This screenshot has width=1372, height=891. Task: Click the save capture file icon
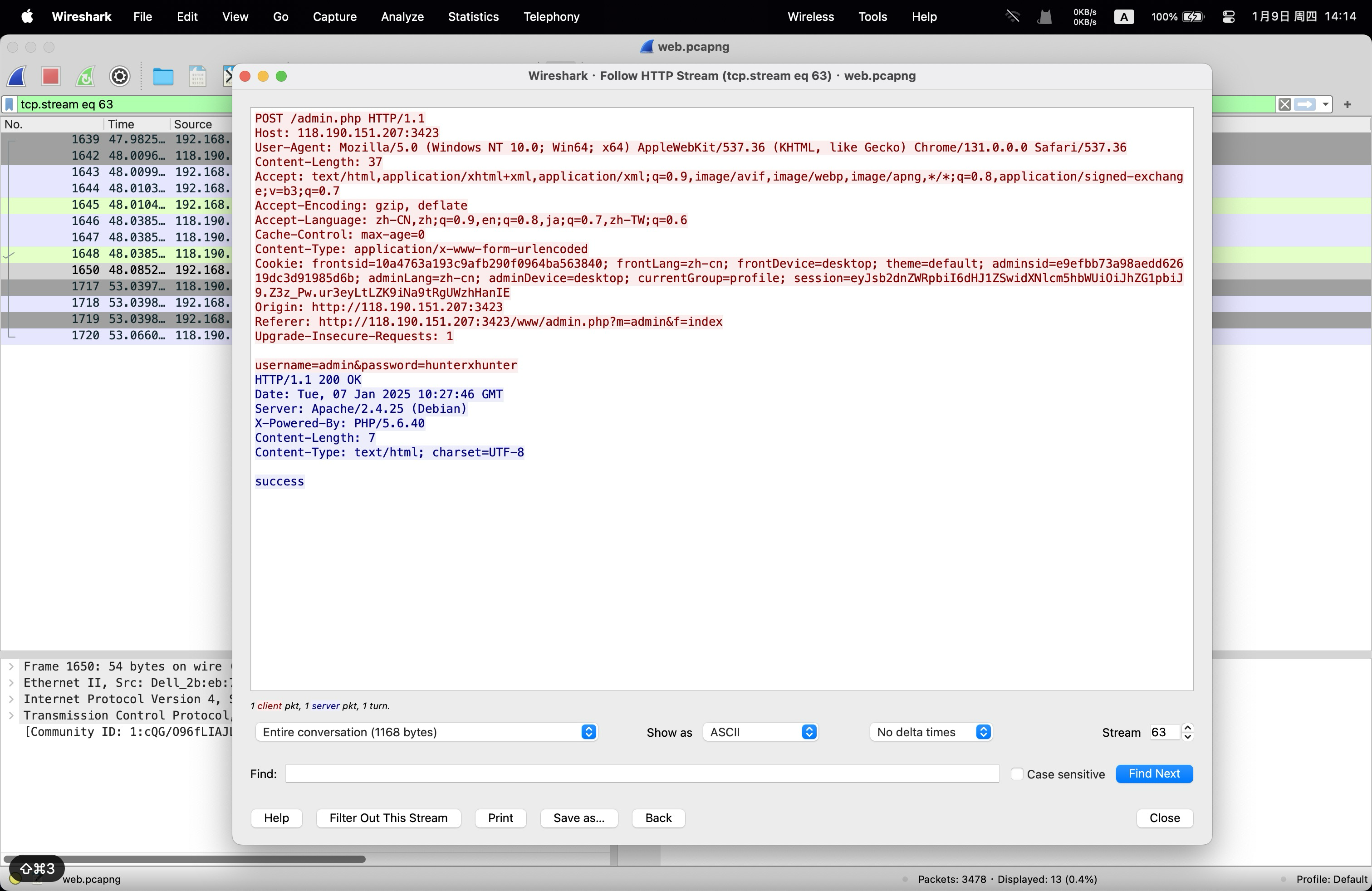pos(197,76)
